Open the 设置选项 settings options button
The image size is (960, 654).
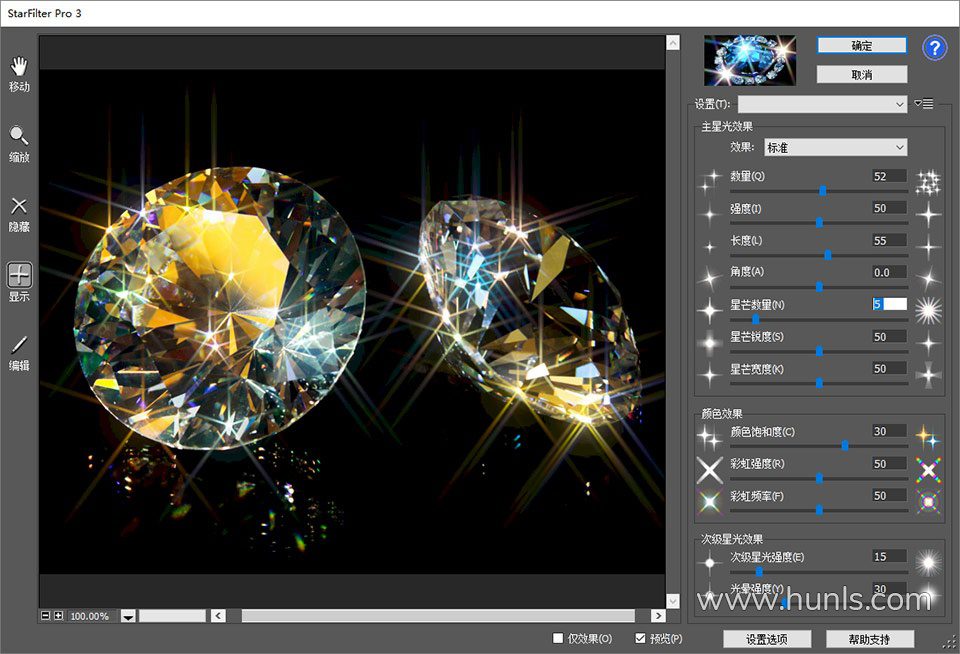pyautogui.click(x=767, y=639)
